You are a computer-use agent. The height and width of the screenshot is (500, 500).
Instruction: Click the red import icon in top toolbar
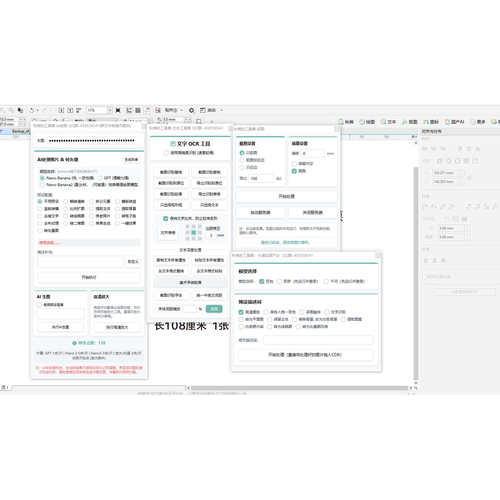tap(158, 110)
